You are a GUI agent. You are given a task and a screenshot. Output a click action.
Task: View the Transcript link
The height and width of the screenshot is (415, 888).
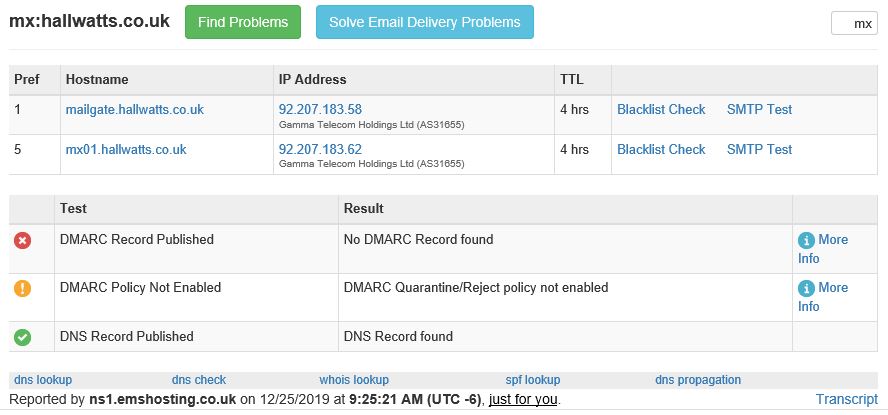[x=847, y=399]
